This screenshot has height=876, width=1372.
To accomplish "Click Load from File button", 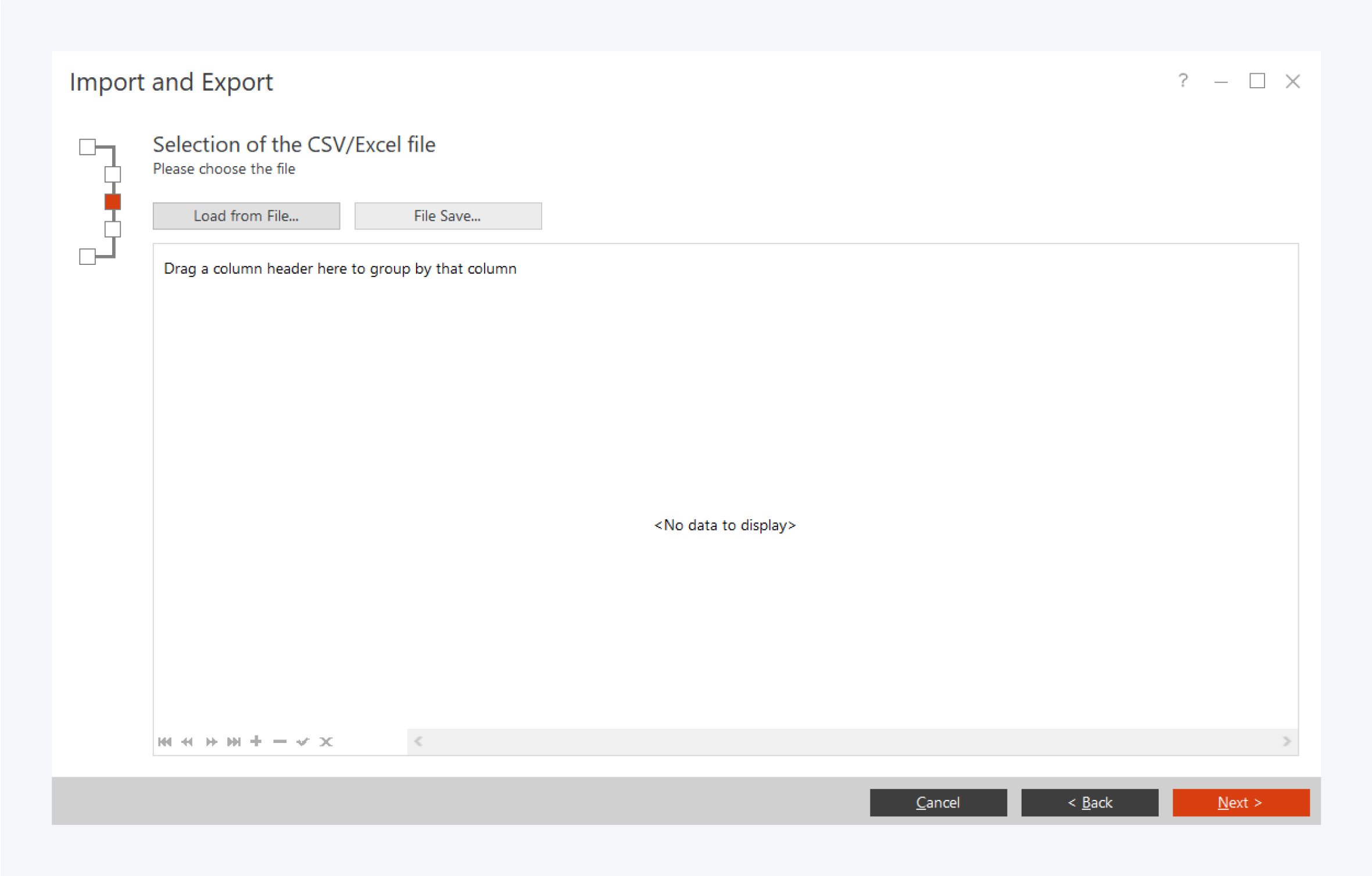I will click(x=246, y=216).
